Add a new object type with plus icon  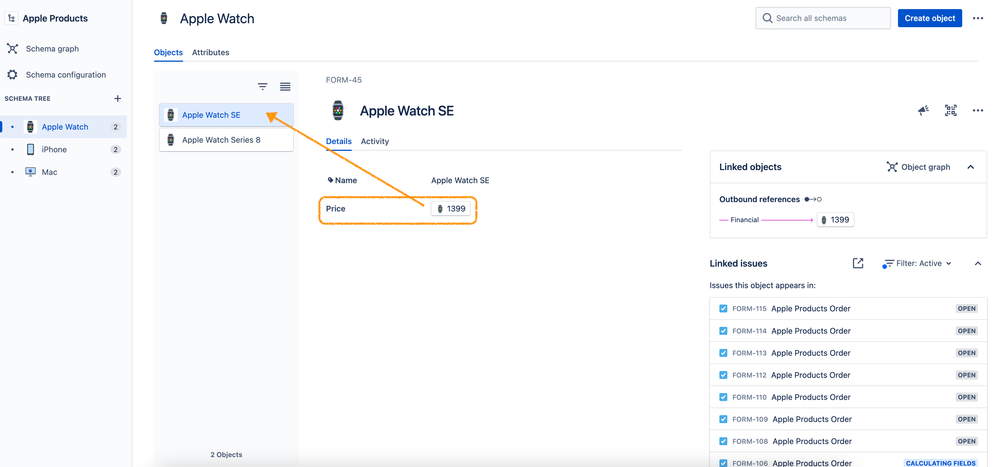pos(117,99)
